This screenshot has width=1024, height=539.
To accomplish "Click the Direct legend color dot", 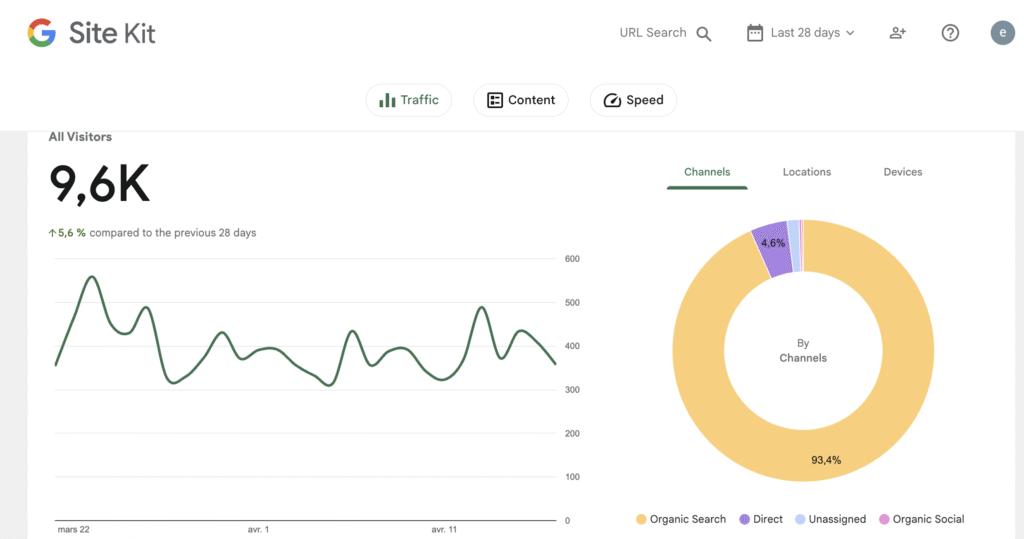I will (x=744, y=519).
